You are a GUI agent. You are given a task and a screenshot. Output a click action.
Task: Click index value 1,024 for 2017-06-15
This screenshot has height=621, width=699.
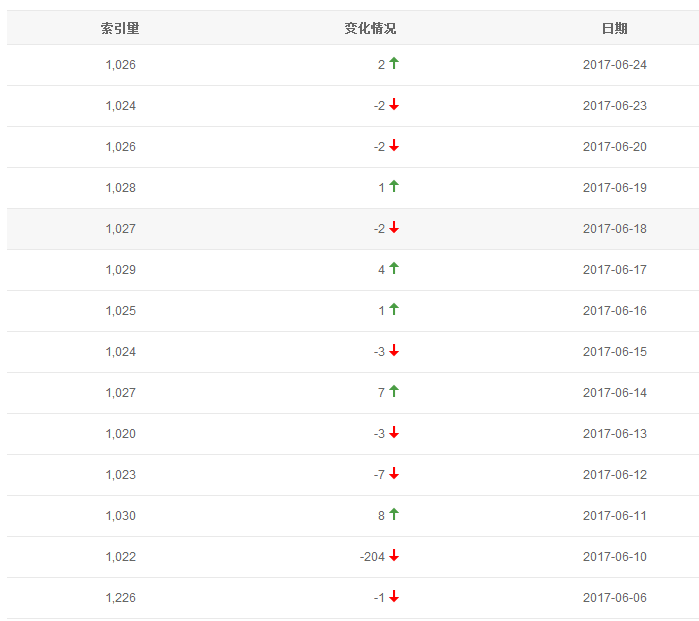pos(120,352)
